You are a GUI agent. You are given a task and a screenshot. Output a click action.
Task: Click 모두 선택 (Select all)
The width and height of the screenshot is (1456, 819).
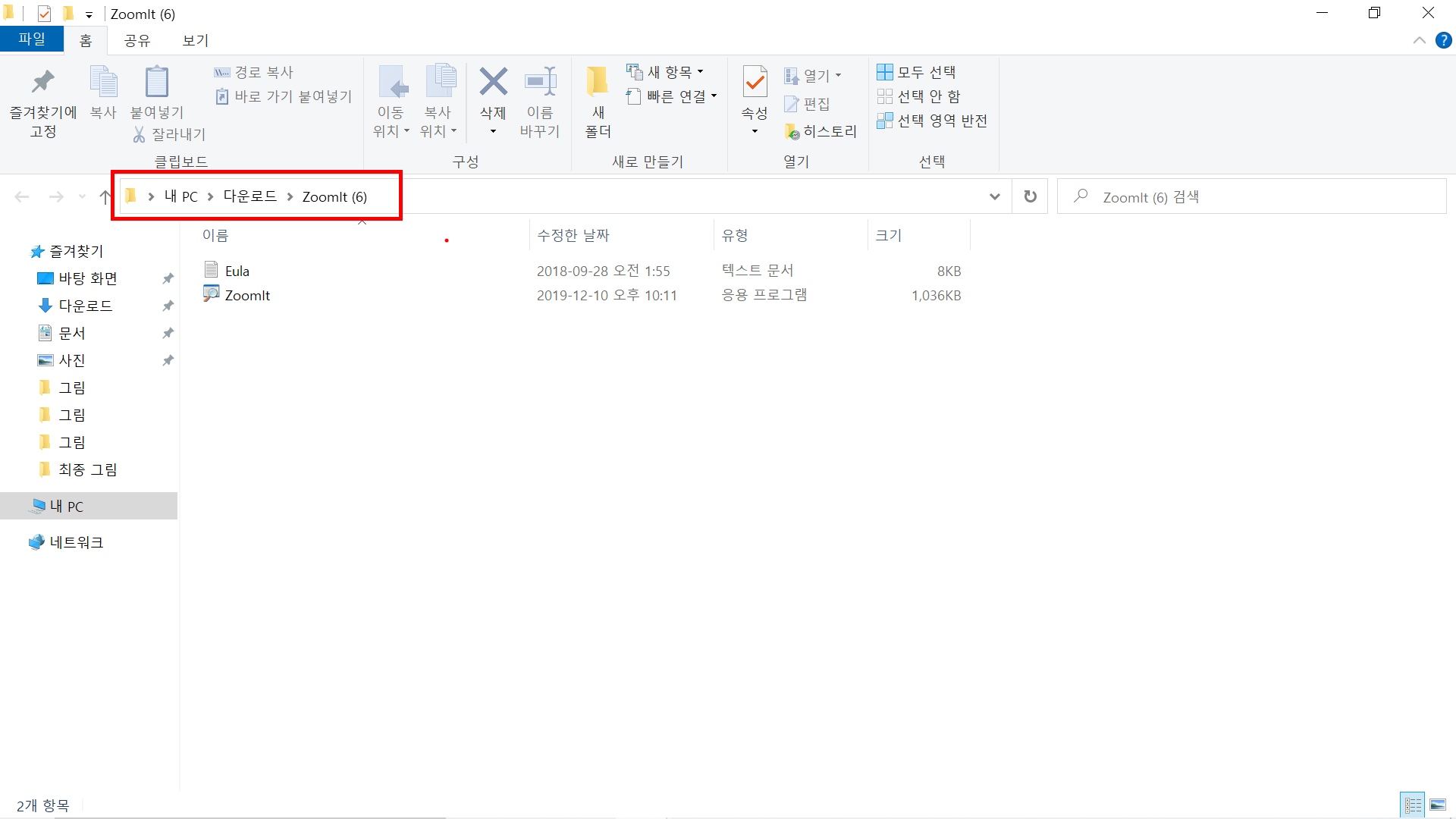point(916,72)
